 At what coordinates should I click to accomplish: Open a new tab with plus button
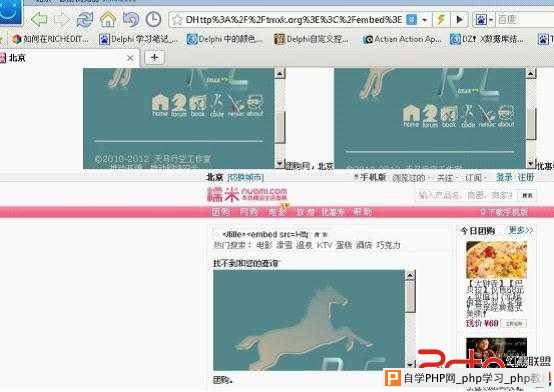(154, 58)
